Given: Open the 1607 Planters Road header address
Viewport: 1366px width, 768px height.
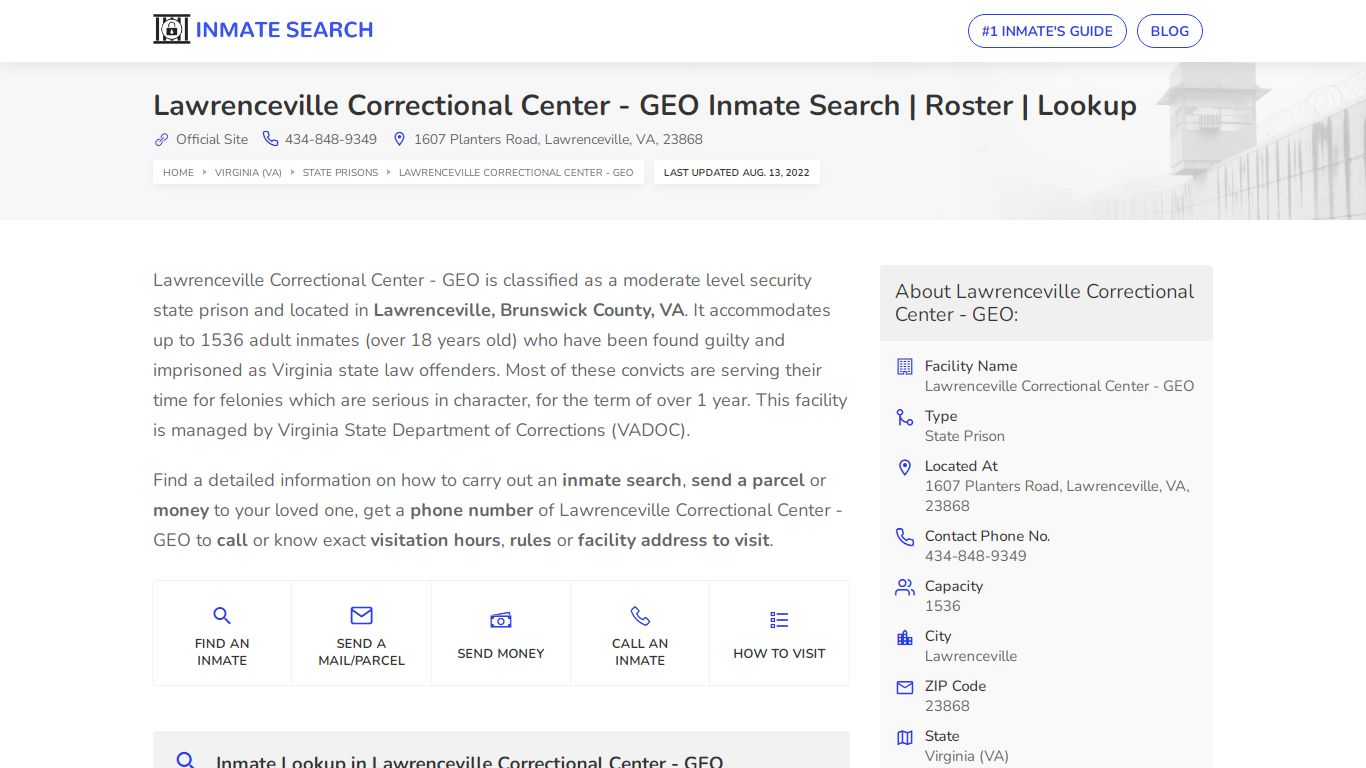Looking at the screenshot, I should pyautogui.click(x=558, y=139).
